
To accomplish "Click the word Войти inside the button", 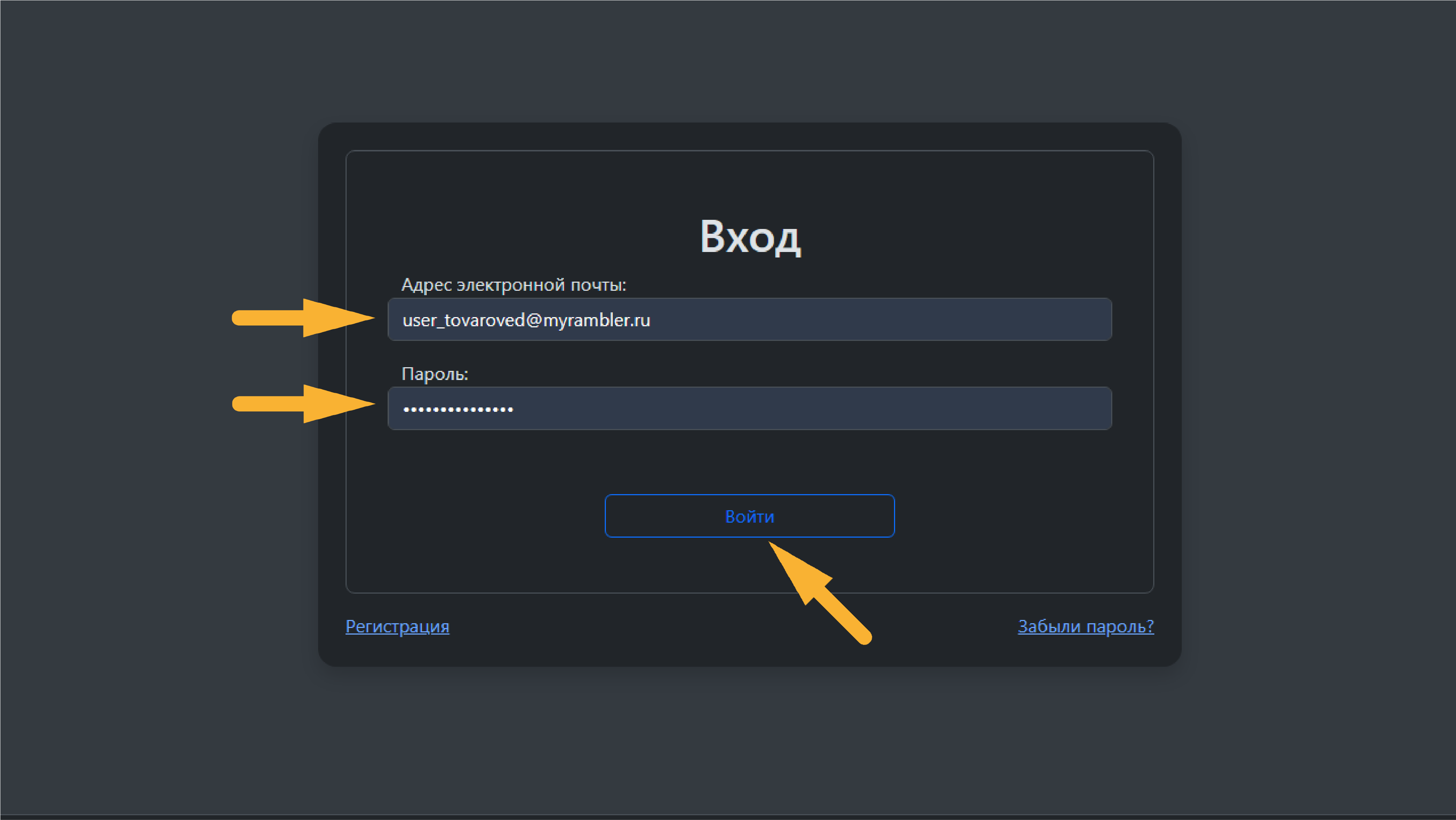I will (x=750, y=516).
